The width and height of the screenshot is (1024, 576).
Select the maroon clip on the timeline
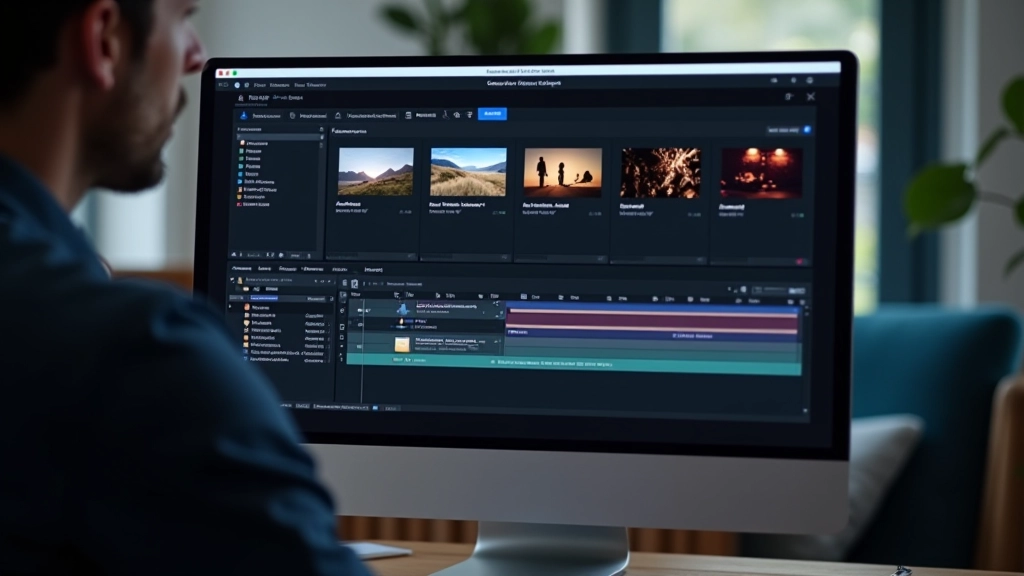tap(652, 319)
